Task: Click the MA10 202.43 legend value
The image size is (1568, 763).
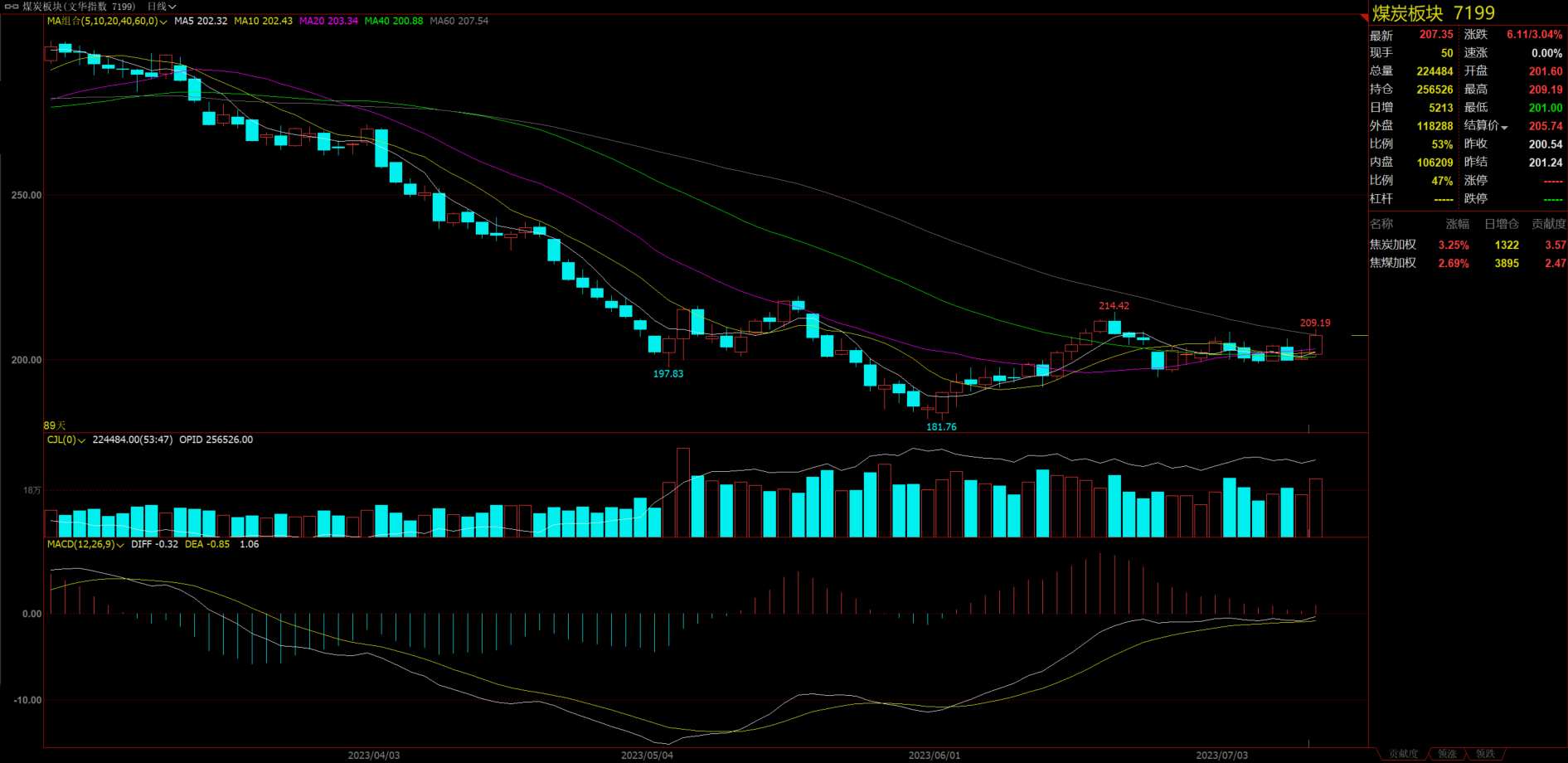Action: 263,22
